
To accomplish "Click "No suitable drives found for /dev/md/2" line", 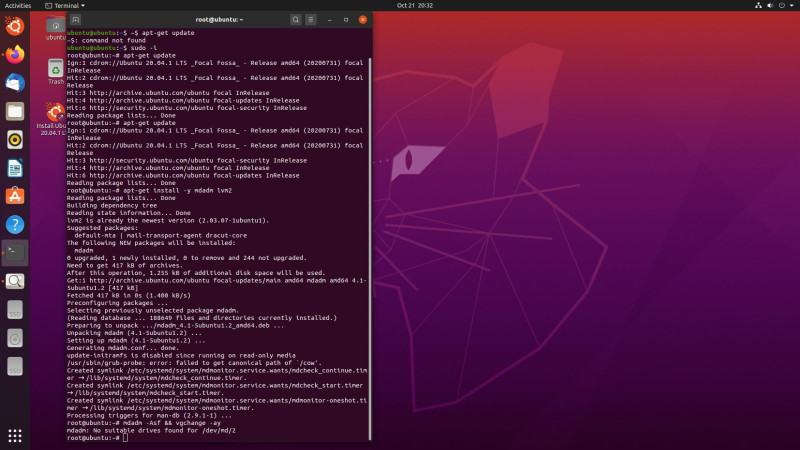I will 152,430.
